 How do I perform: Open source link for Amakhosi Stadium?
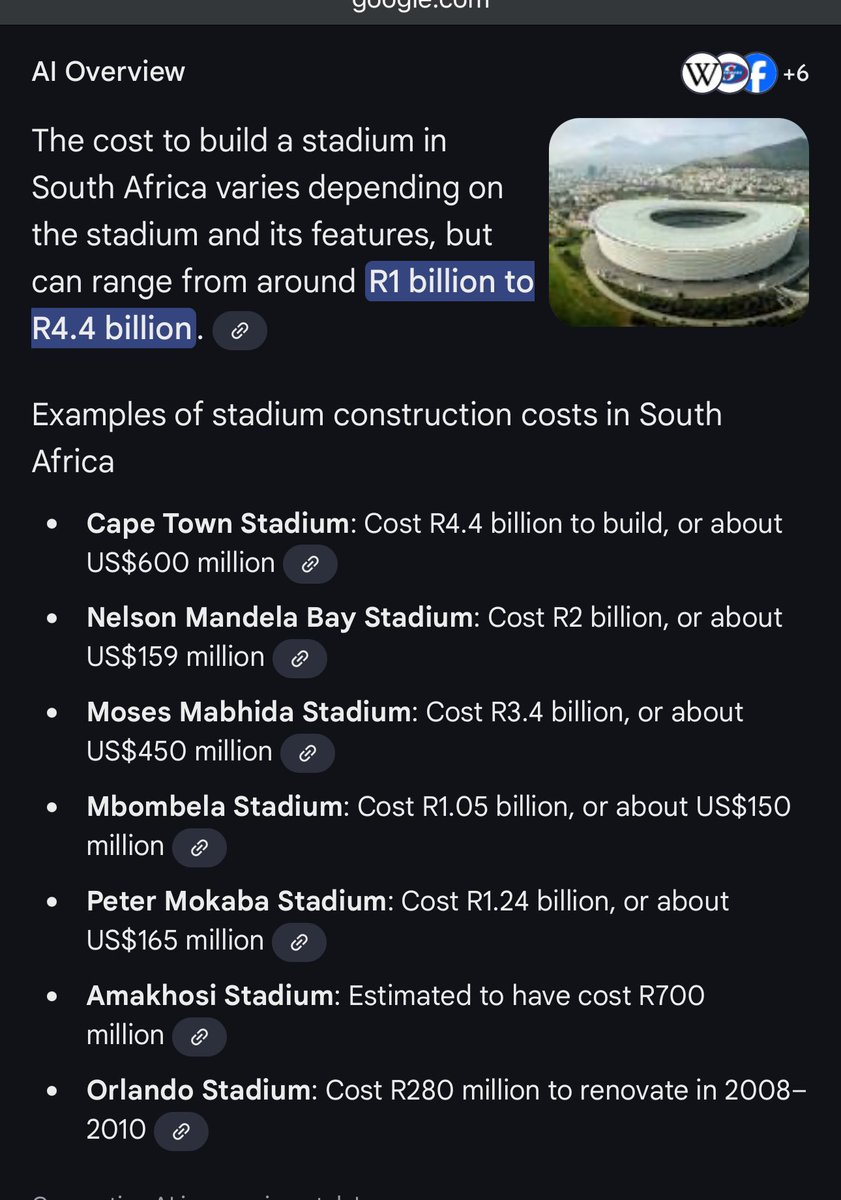click(x=199, y=1036)
